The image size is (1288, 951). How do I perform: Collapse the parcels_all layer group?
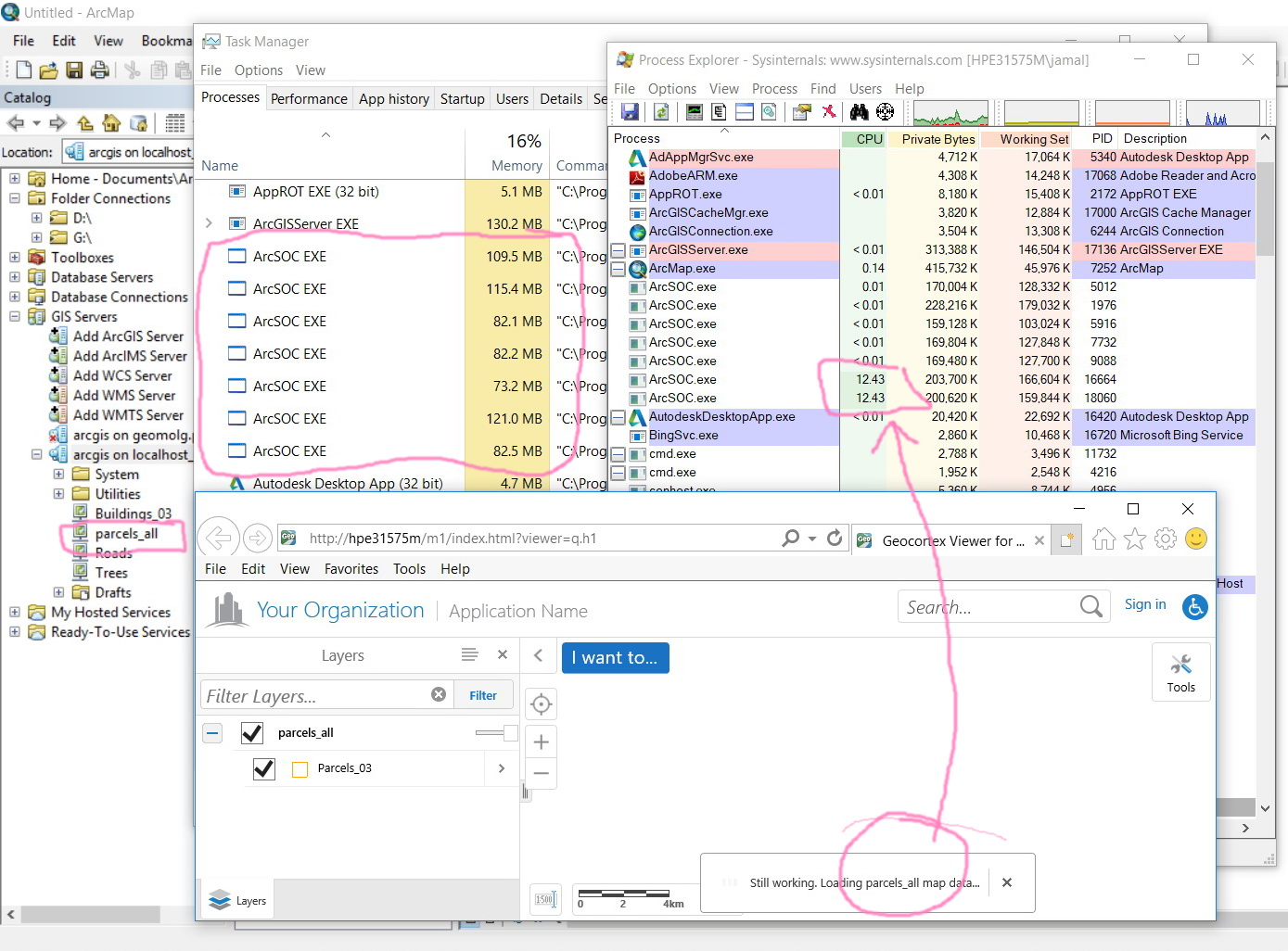212,733
